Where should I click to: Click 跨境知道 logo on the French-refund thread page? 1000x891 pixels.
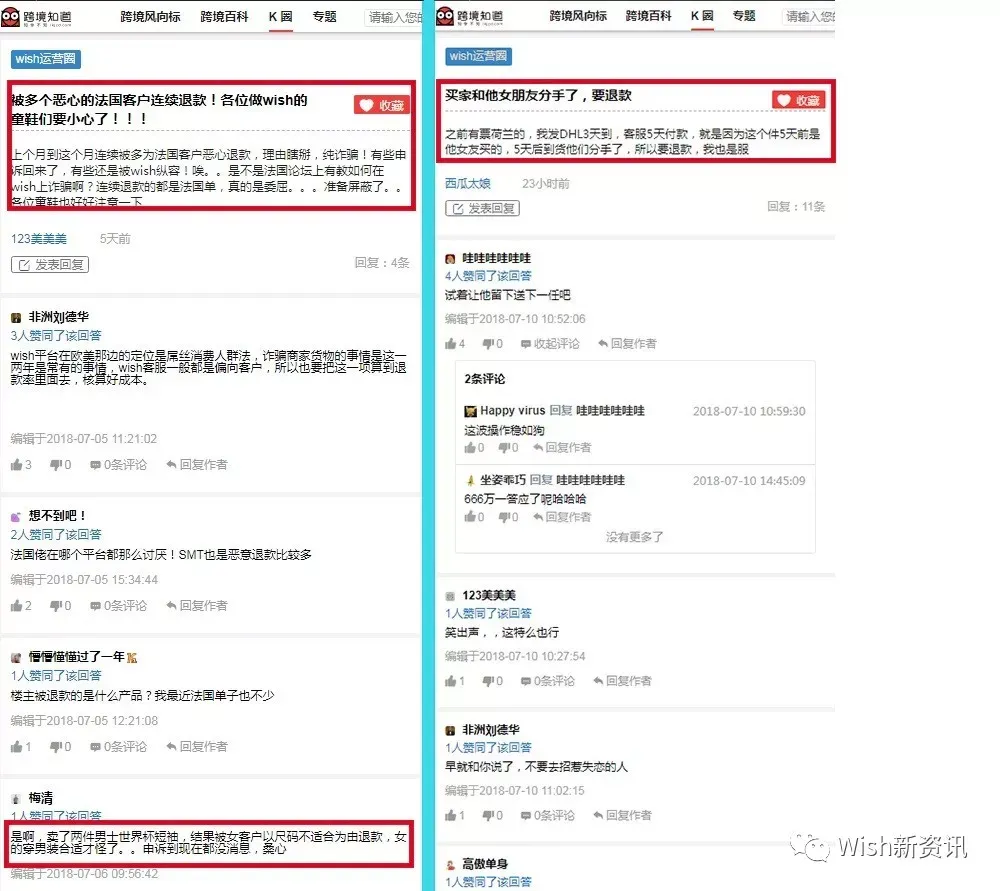[36, 17]
